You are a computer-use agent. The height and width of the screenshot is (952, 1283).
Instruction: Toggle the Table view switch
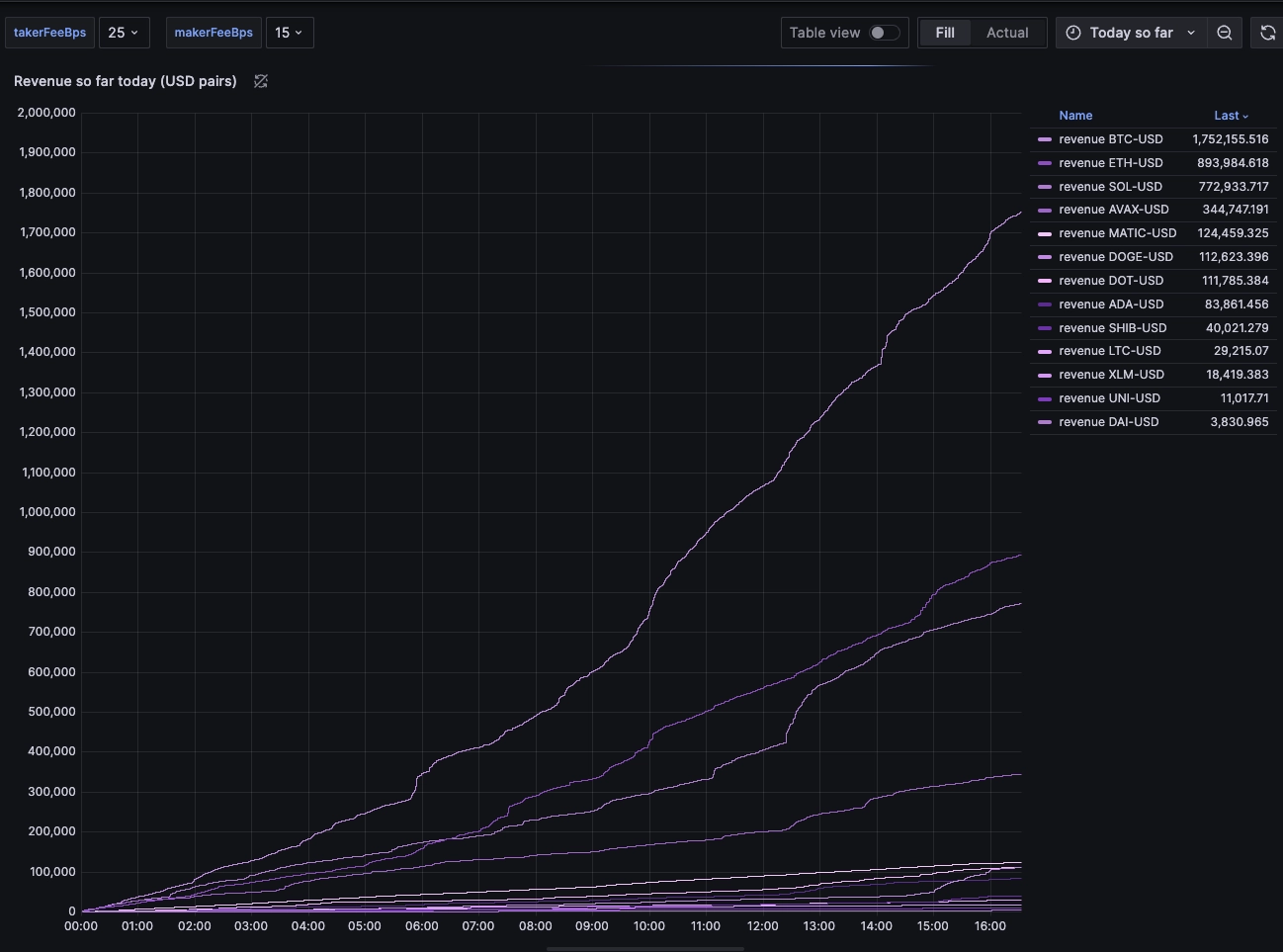click(884, 33)
